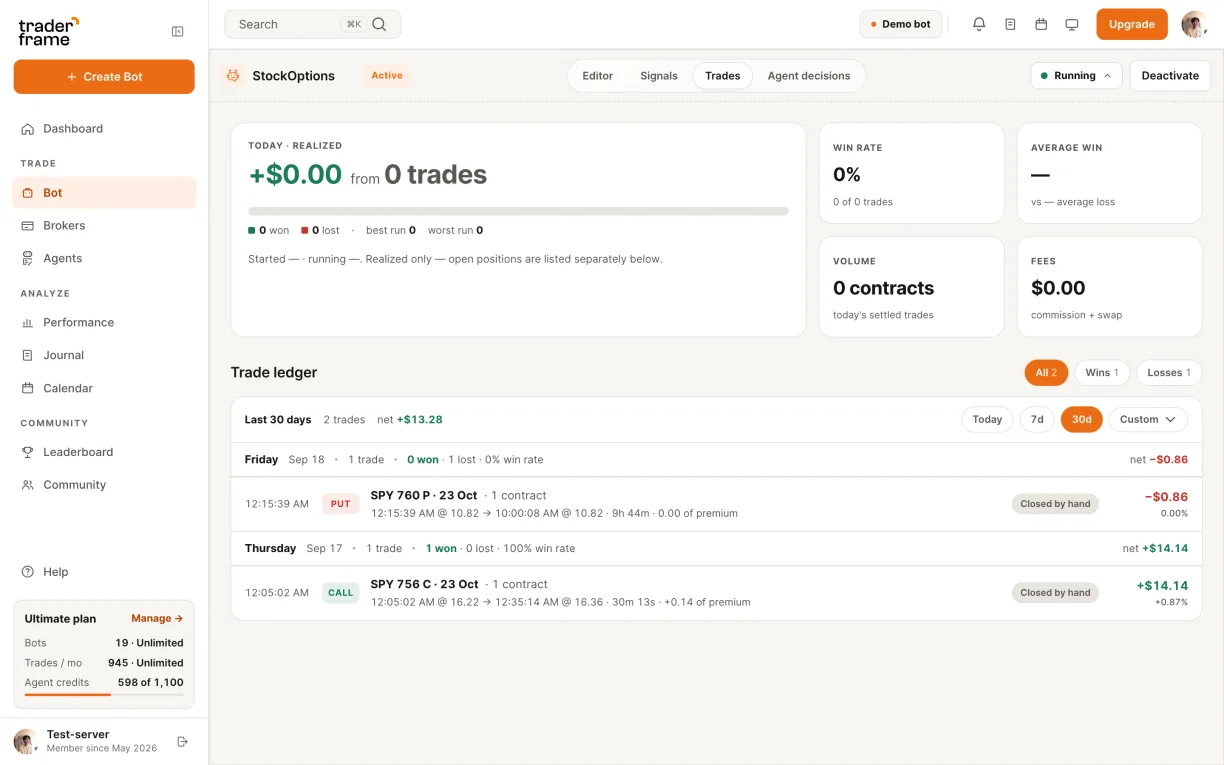This screenshot has width=1224, height=765.
Task: Click the Leaderboard trophy icon
Action: pos(28,452)
